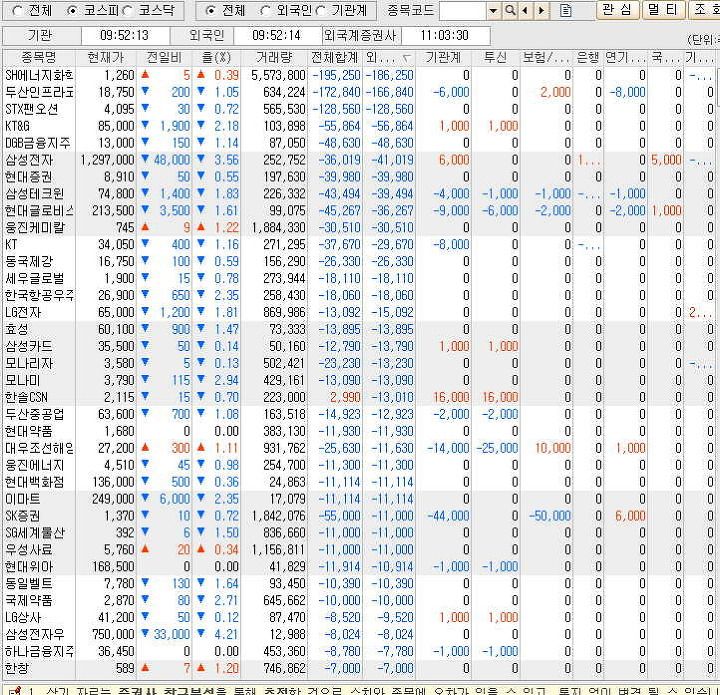
Task: Select the 외국인 radio button
Action: 265,11
